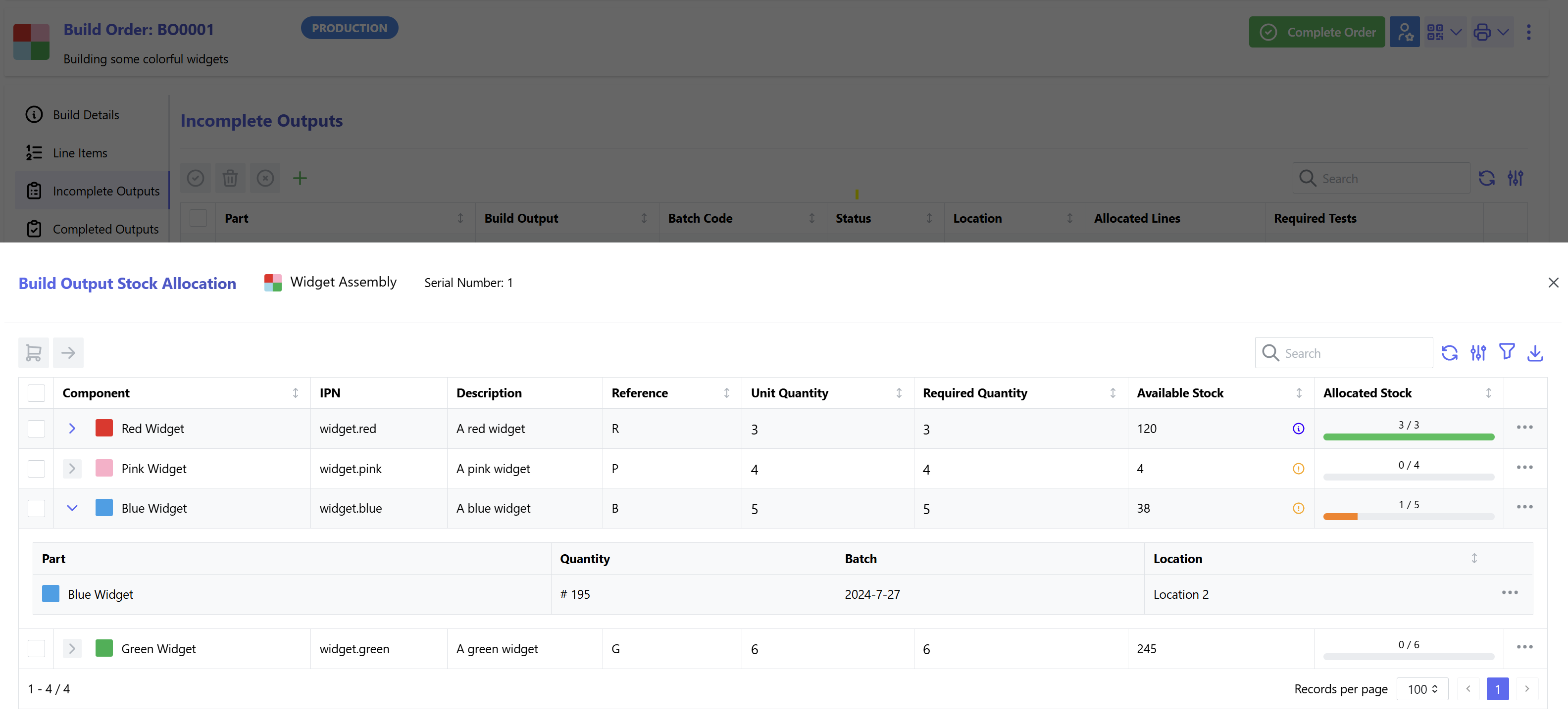Add a new build output with plus icon
The height and width of the screenshot is (723, 1568).
(300, 178)
